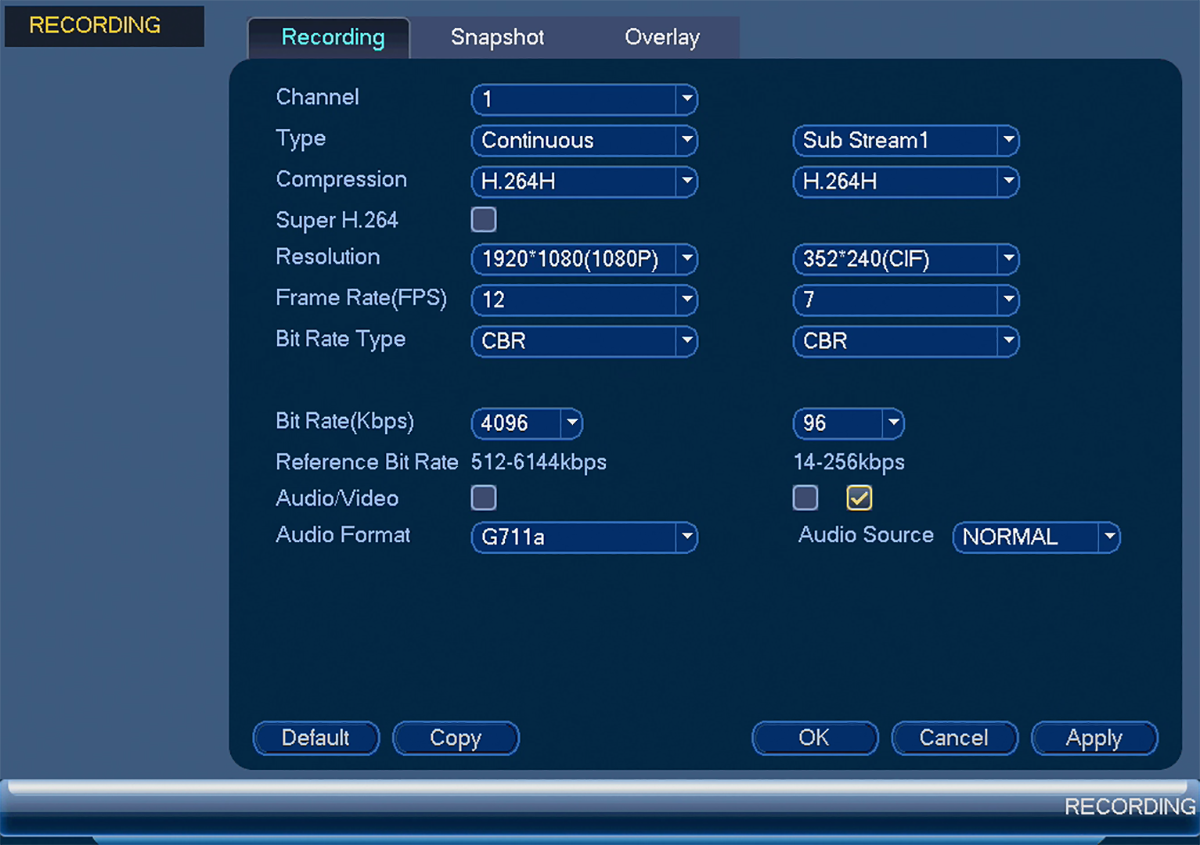The image size is (1200, 845).
Task: Expand the Continuous type dropdown
Action: tap(584, 140)
